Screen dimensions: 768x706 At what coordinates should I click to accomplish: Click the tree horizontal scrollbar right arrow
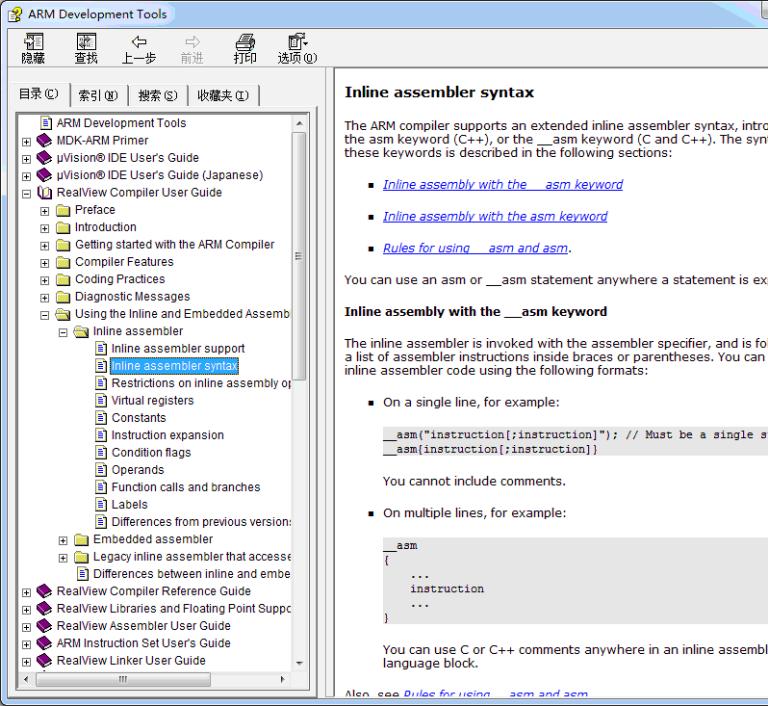pos(283,679)
